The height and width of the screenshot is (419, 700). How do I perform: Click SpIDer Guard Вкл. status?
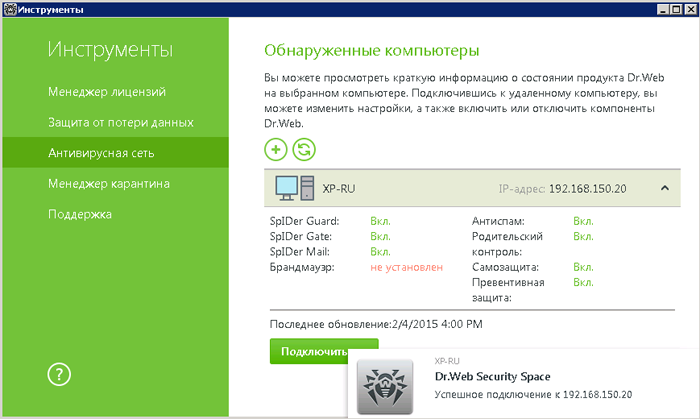pos(380,221)
